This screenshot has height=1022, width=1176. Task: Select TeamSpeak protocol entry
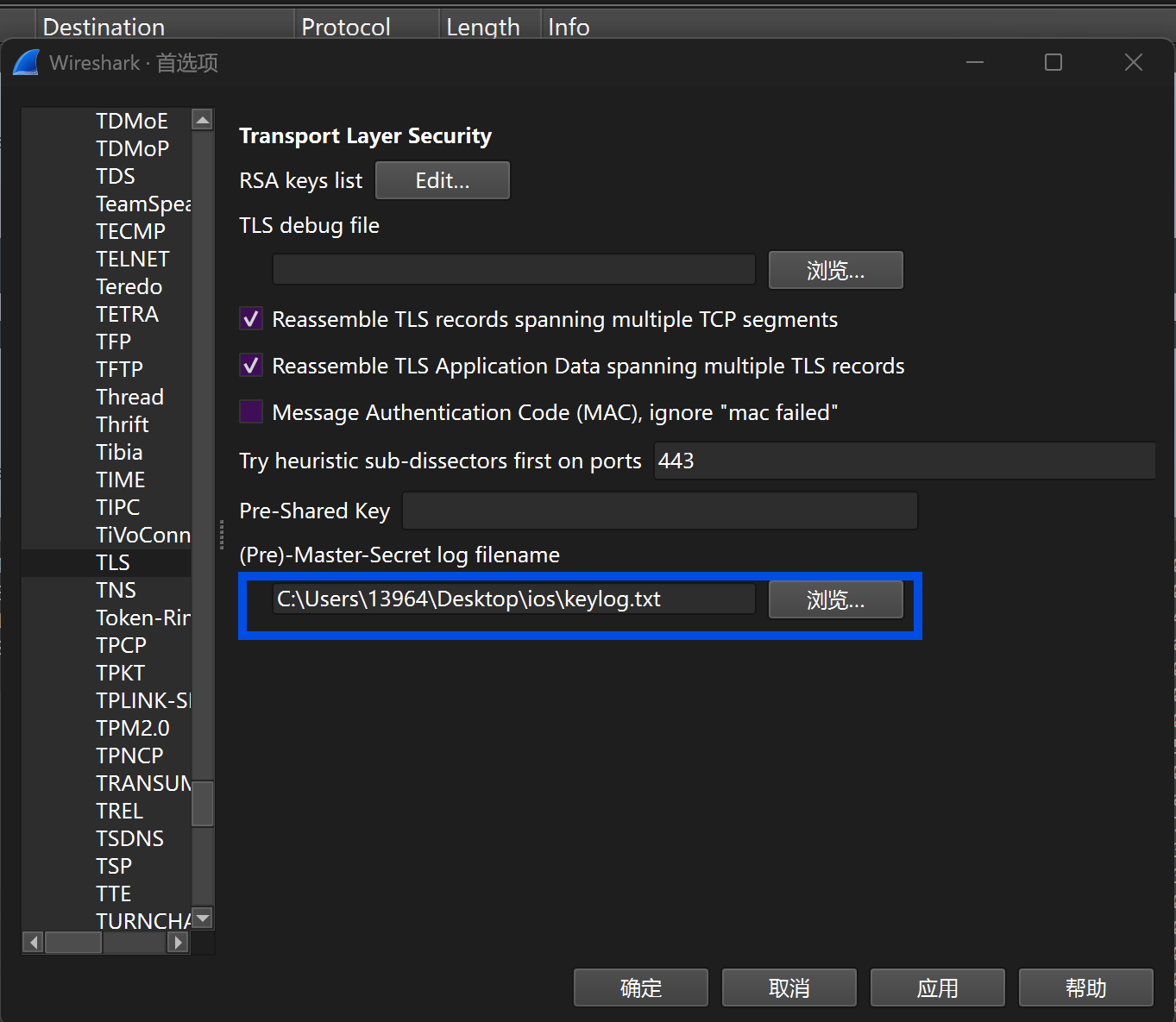coord(143,204)
